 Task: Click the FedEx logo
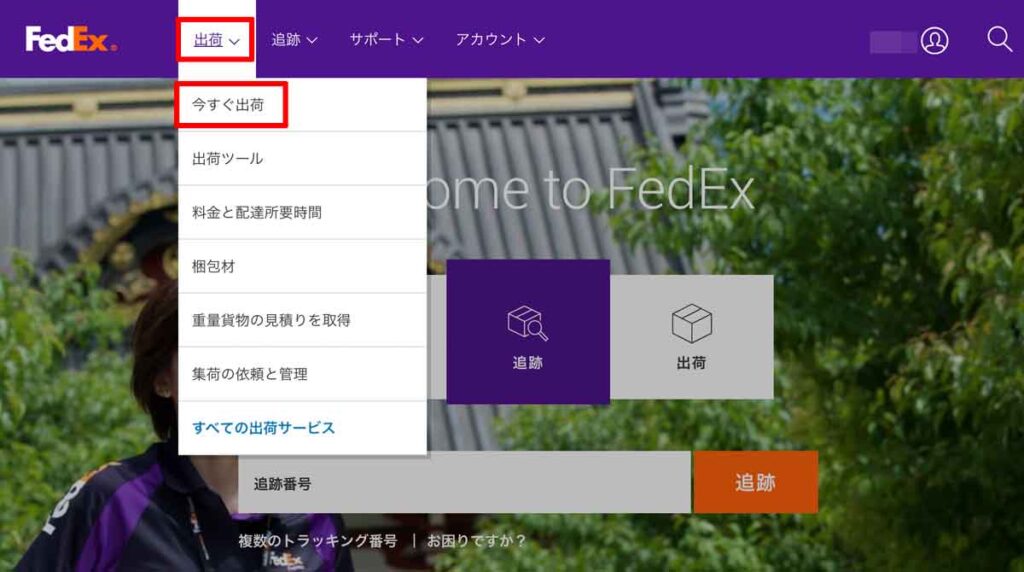coord(71,39)
